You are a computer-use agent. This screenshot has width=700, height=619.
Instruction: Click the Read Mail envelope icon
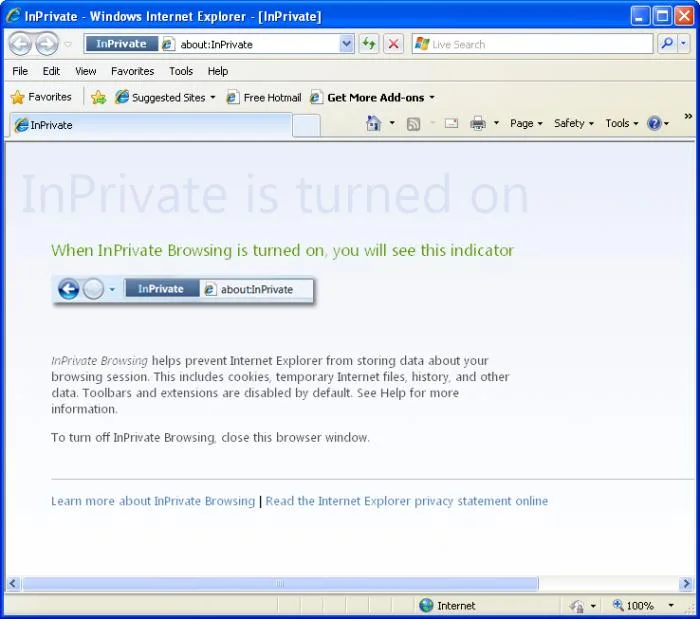click(x=451, y=123)
